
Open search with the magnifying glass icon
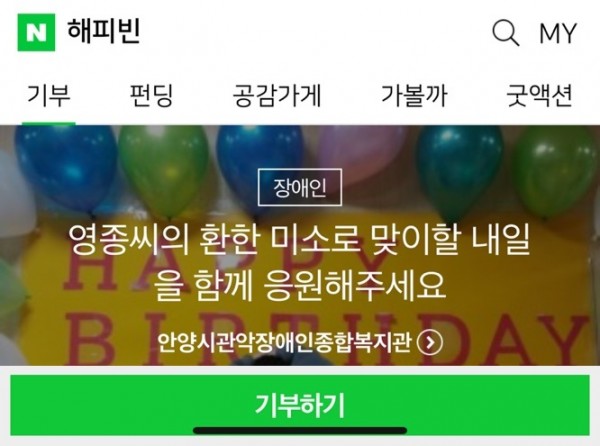pyautogui.click(x=505, y=33)
